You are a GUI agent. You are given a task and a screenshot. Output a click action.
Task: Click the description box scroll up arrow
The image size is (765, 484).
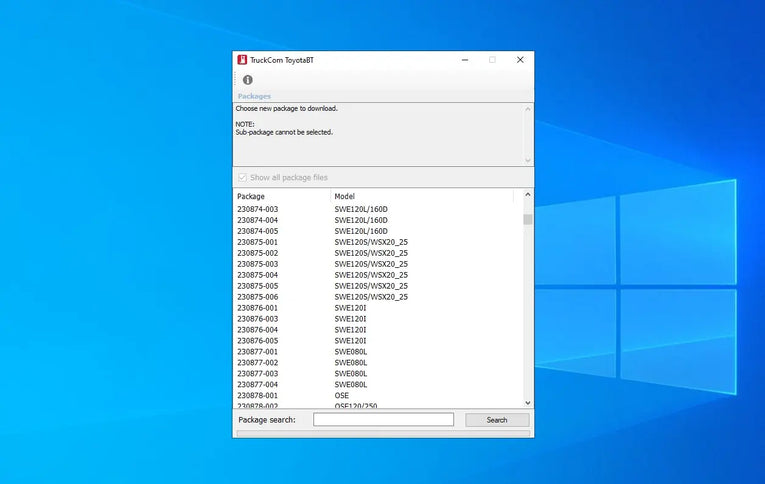(x=527, y=109)
